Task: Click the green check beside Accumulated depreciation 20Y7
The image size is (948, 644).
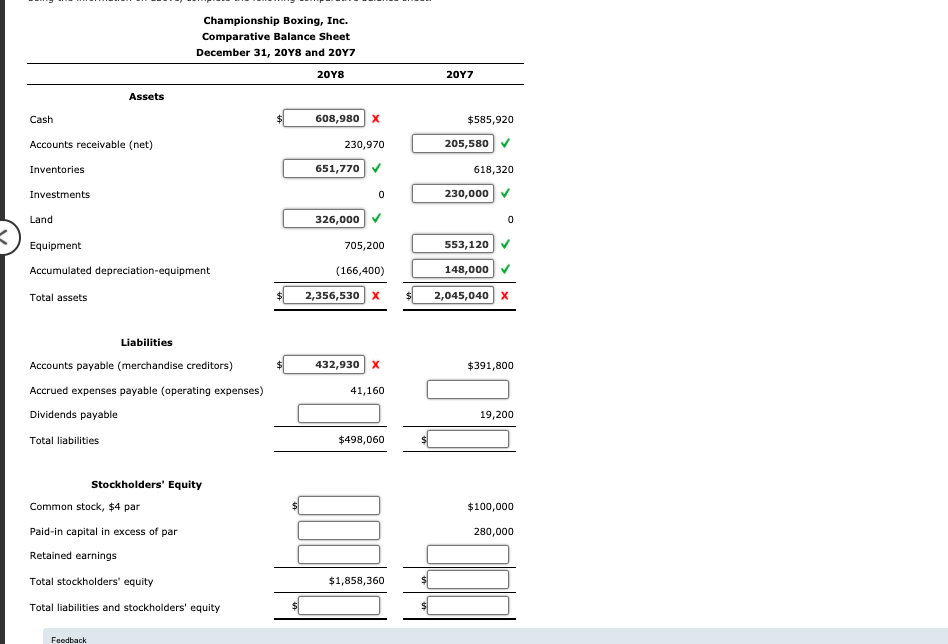Action: click(x=505, y=269)
